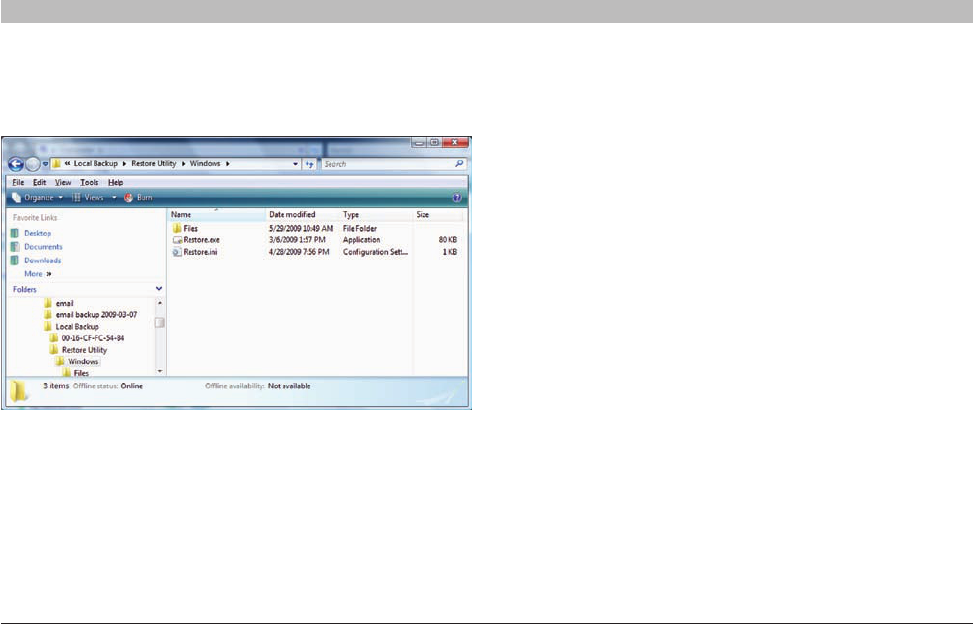Select Files folder in folder tree
The width and height of the screenshot is (973, 624).
coord(81,373)
